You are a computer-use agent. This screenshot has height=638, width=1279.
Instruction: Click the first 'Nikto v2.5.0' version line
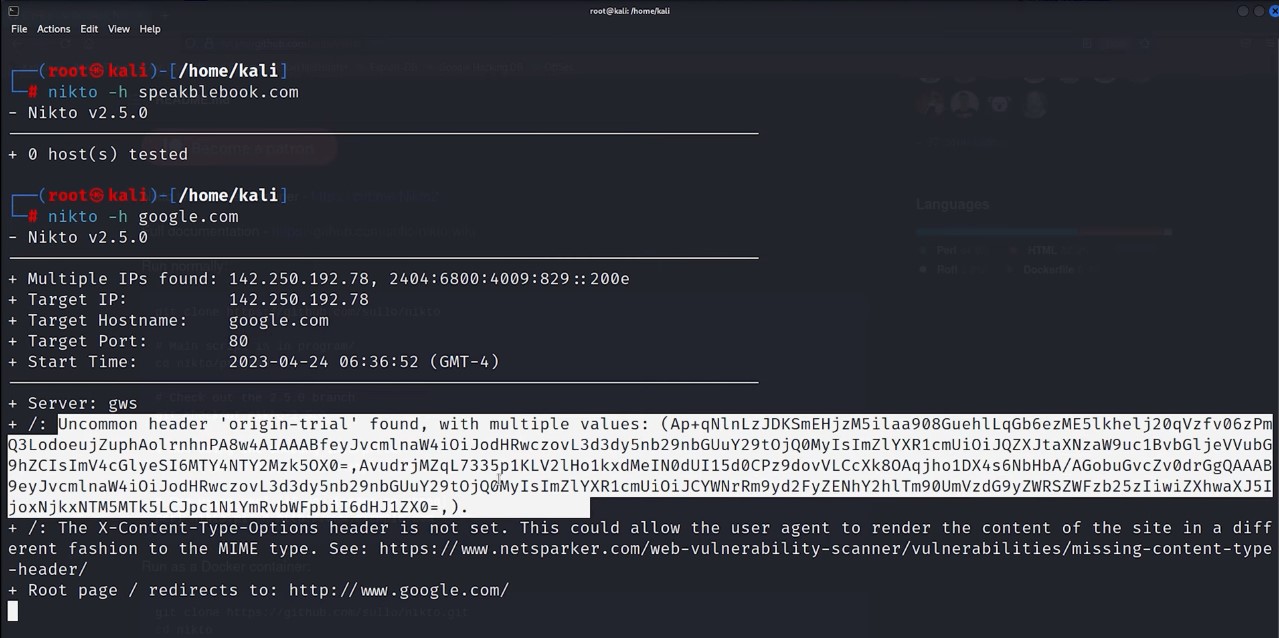tap(78, 113)
